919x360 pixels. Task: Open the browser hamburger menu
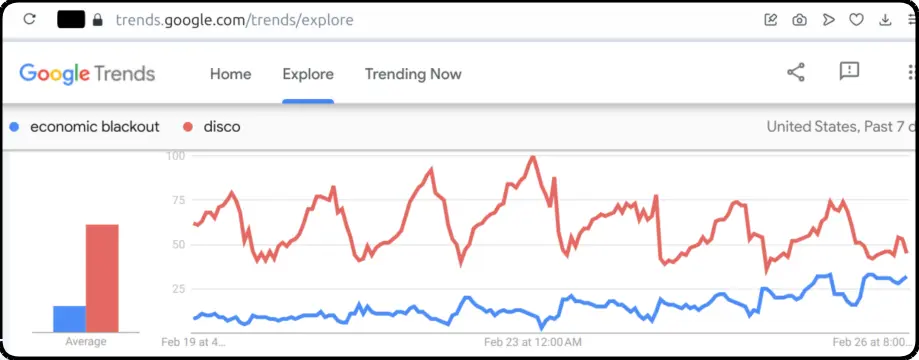[911, 20]
